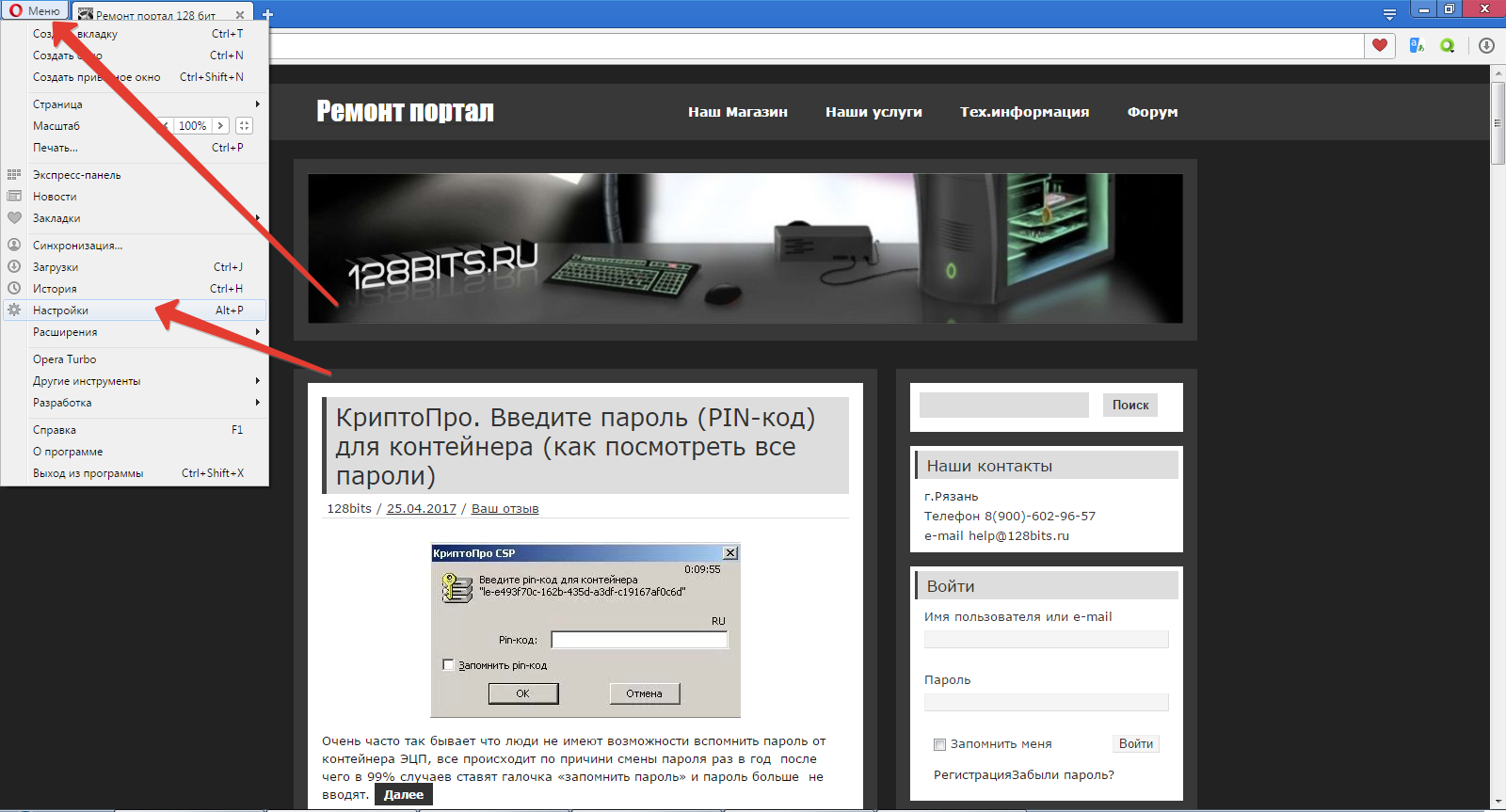
Task: Open the tab menu icon at top right
Action: coord(1389,14)
